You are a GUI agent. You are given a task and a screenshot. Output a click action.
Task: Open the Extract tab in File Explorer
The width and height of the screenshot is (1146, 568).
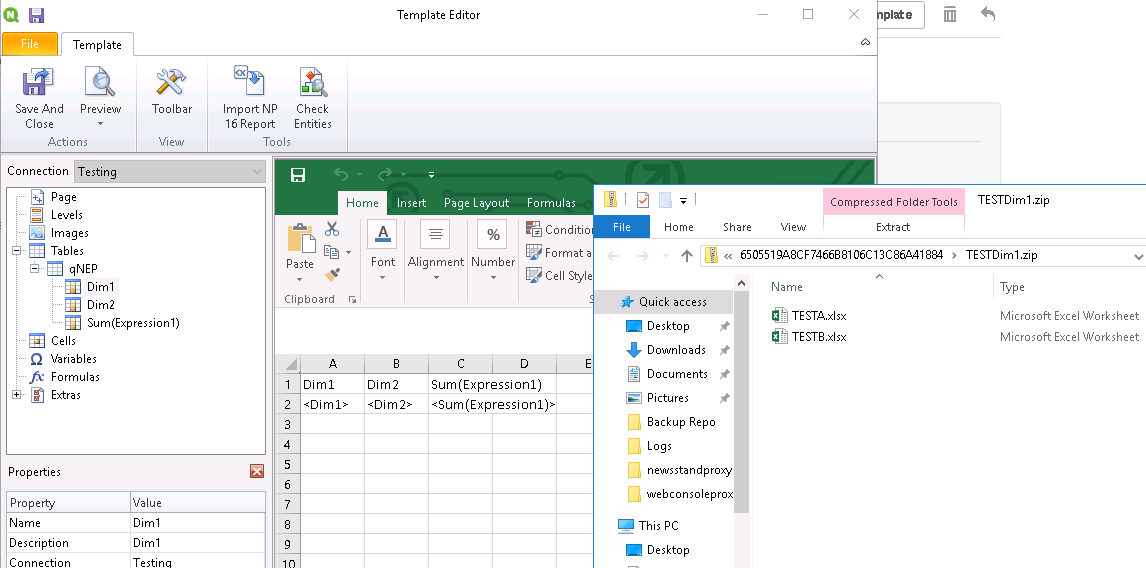(892, 227)
